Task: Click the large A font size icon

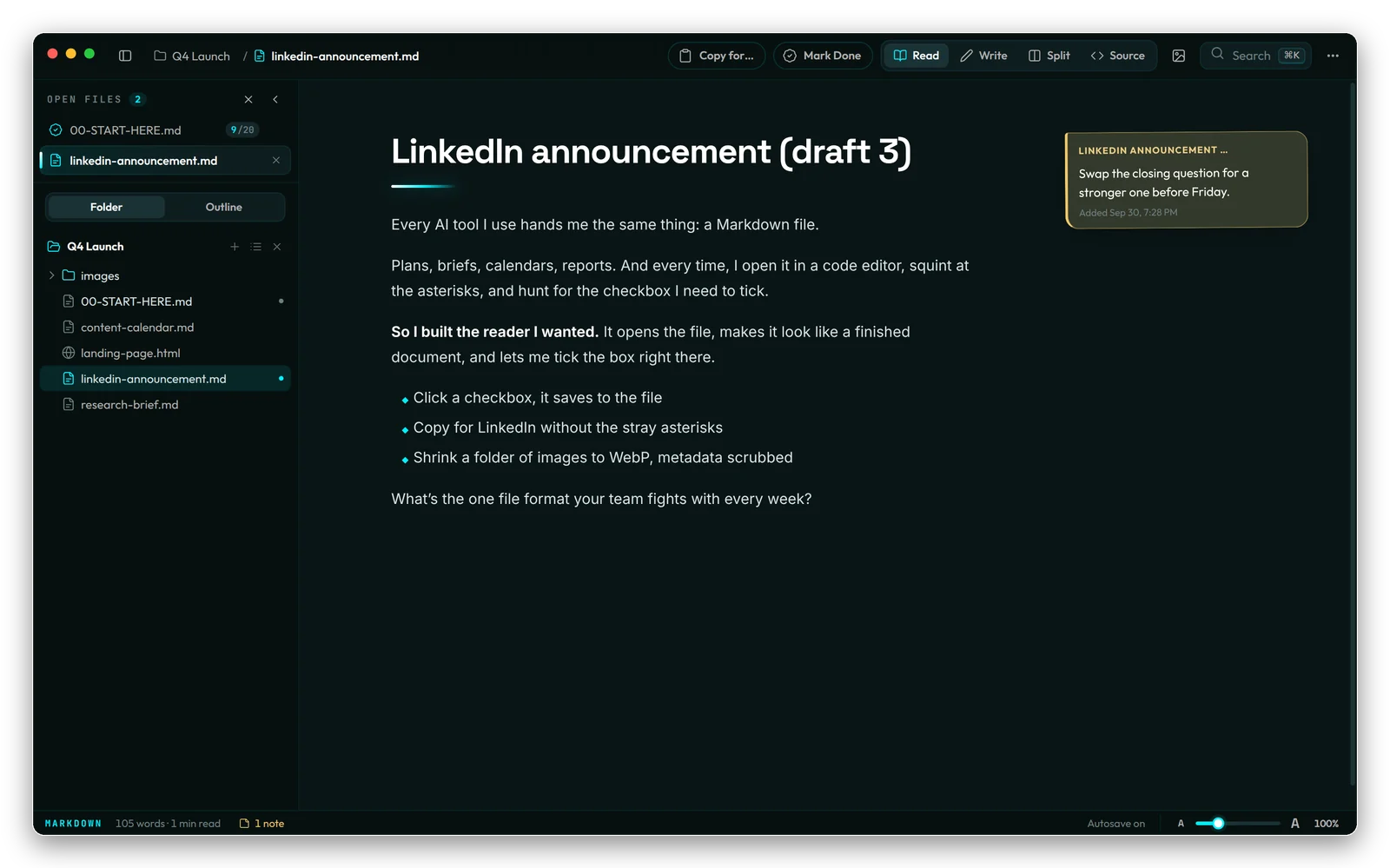Action: 1295,824
